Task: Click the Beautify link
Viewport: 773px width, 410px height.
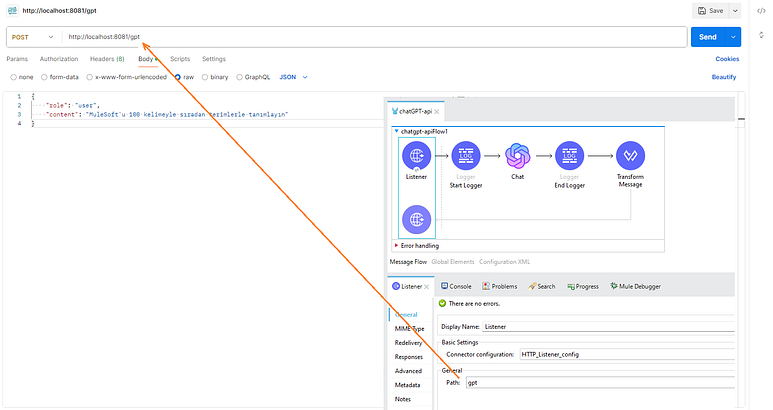Action: [x=724, y=77]
